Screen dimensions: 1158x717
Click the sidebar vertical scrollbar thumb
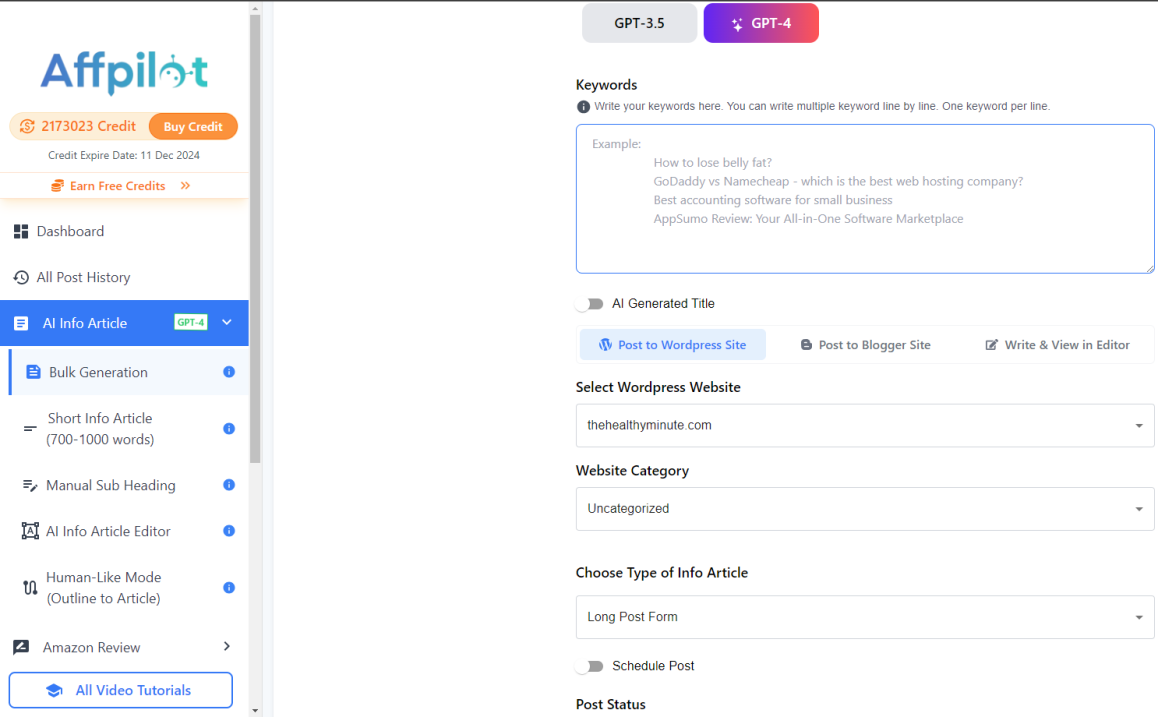[256, 239]
